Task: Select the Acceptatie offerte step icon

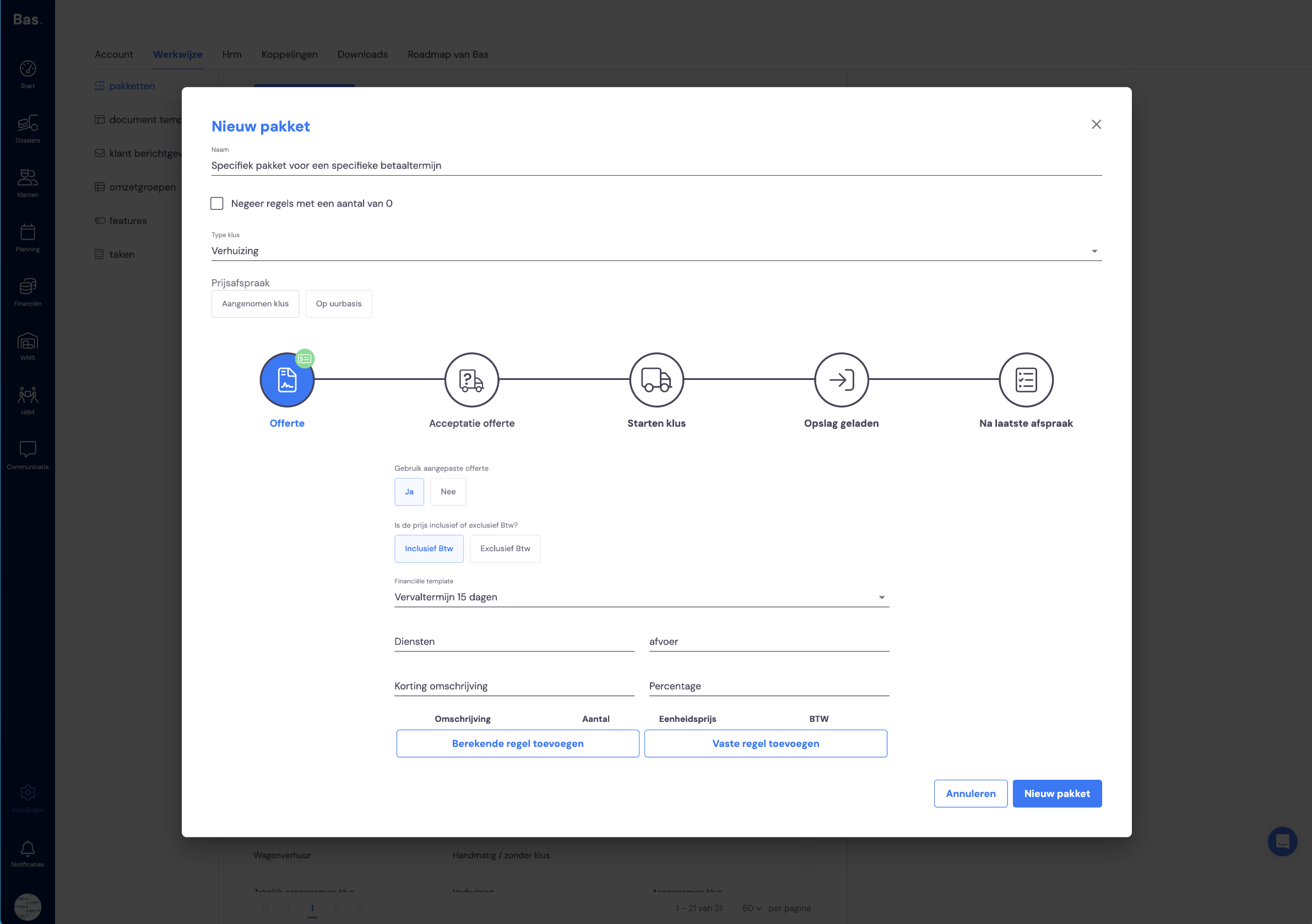Action: [471, 379]
